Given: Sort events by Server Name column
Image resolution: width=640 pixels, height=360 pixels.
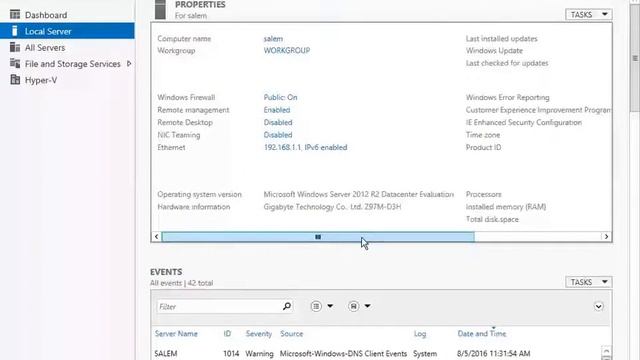Looking at the screenshot, I should pos(176,334).
